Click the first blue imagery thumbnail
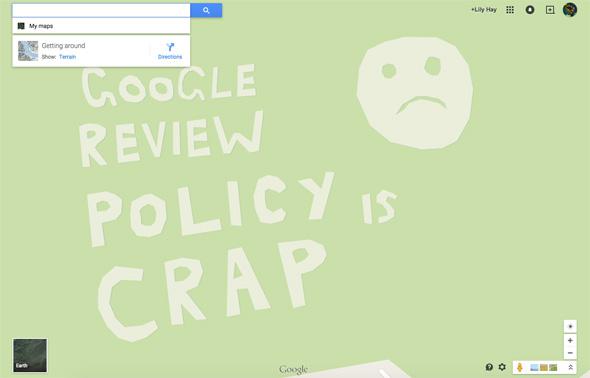The height and width of the screenshot is (378, 590). tap(534, 367)
